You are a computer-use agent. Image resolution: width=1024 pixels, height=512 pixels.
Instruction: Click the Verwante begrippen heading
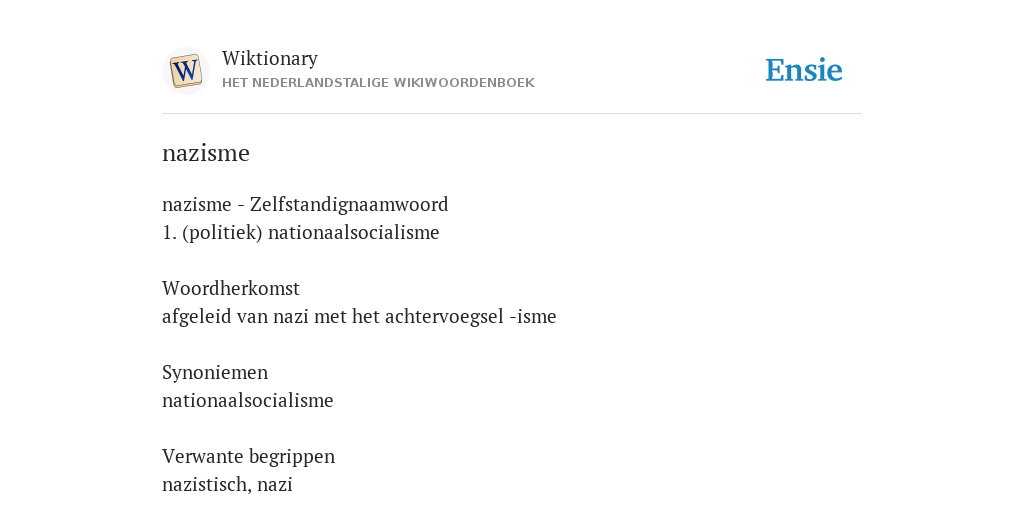point(248,456)
